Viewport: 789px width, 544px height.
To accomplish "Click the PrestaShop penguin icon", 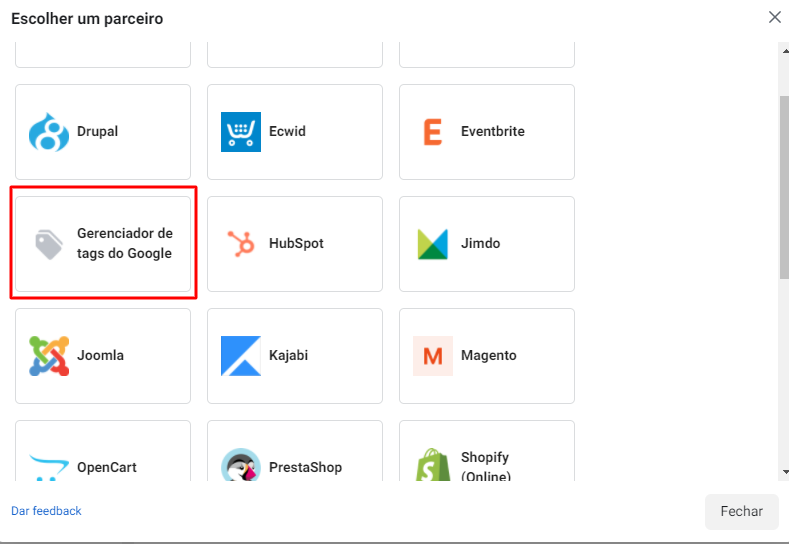I will [241, 464].
